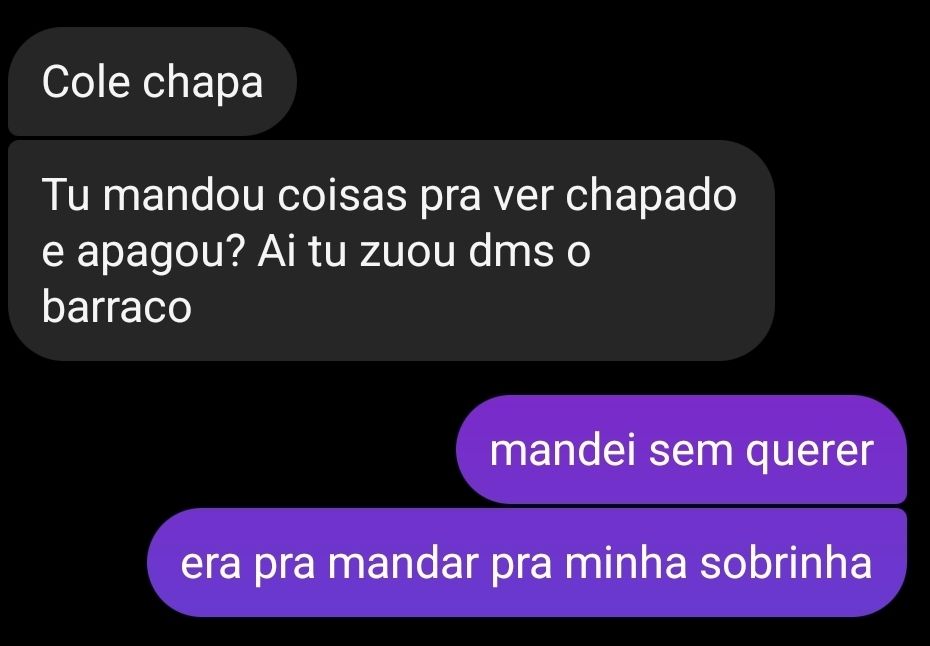
Task: Click the word "mandou" in the received message
Action: (183, 195)
